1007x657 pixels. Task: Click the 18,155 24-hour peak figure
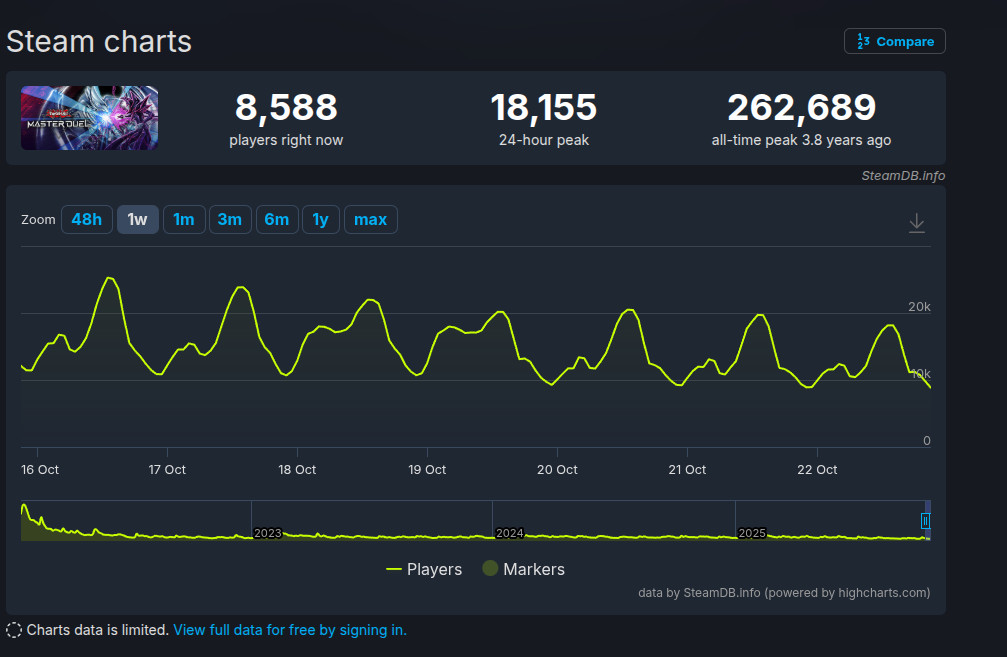point(543,107)
